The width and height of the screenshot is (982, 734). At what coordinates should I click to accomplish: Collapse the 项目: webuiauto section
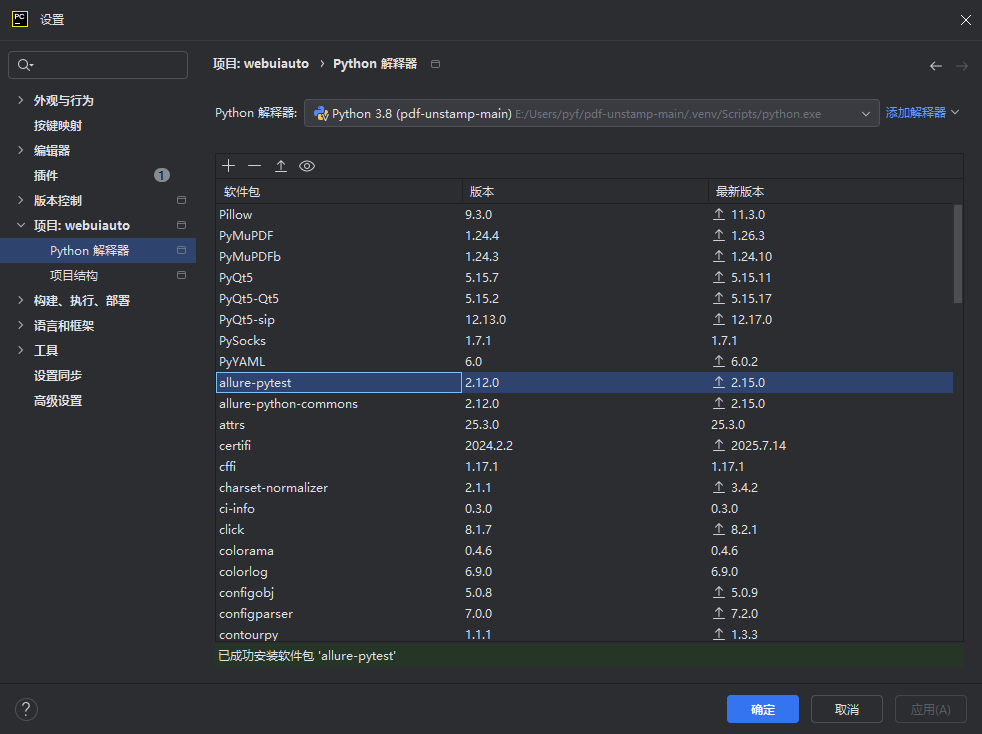click(x=21, y=225)
